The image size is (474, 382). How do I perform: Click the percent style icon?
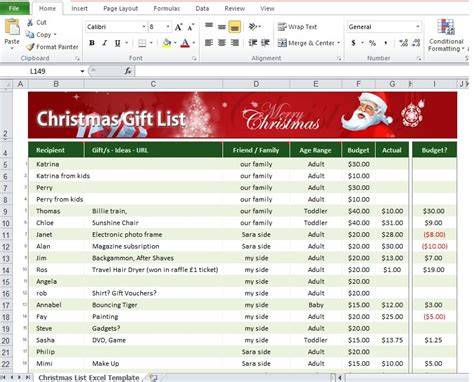coord(372,43)
